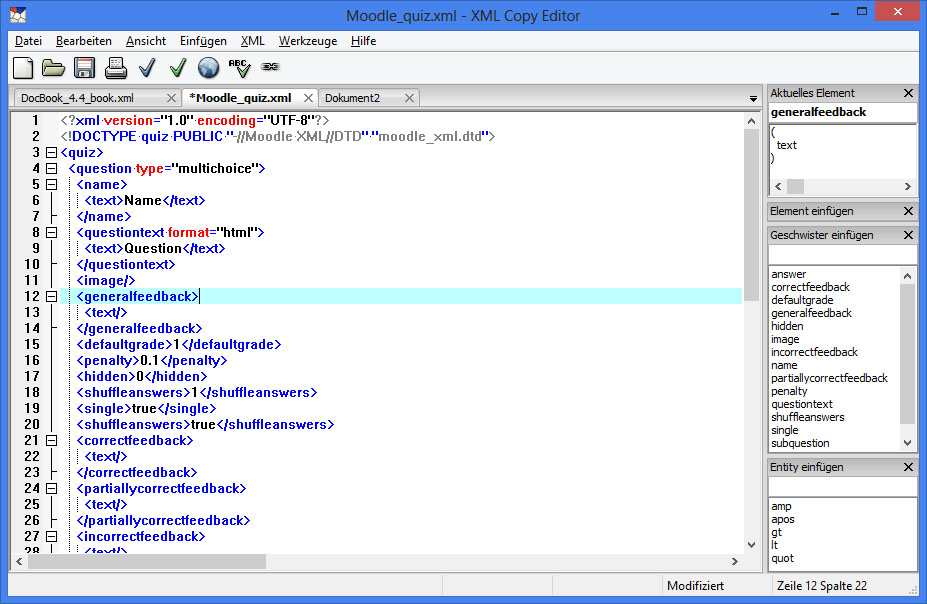Close the Moodle_quiz.xml tab
This screenshot has width=927, height=604.
[x=308, y=98]
